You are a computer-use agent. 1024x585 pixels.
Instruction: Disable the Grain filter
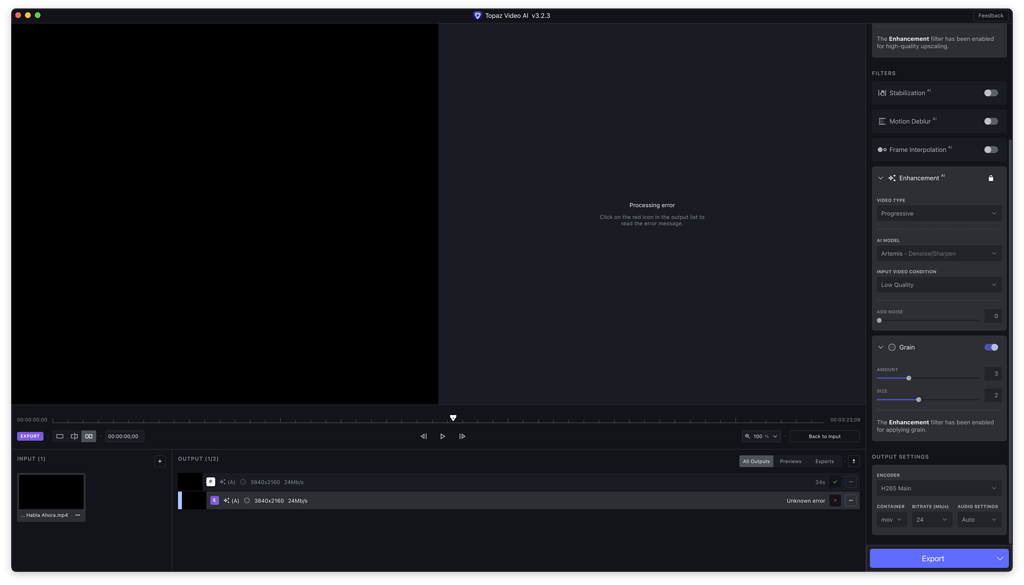(x=989, y=347)
